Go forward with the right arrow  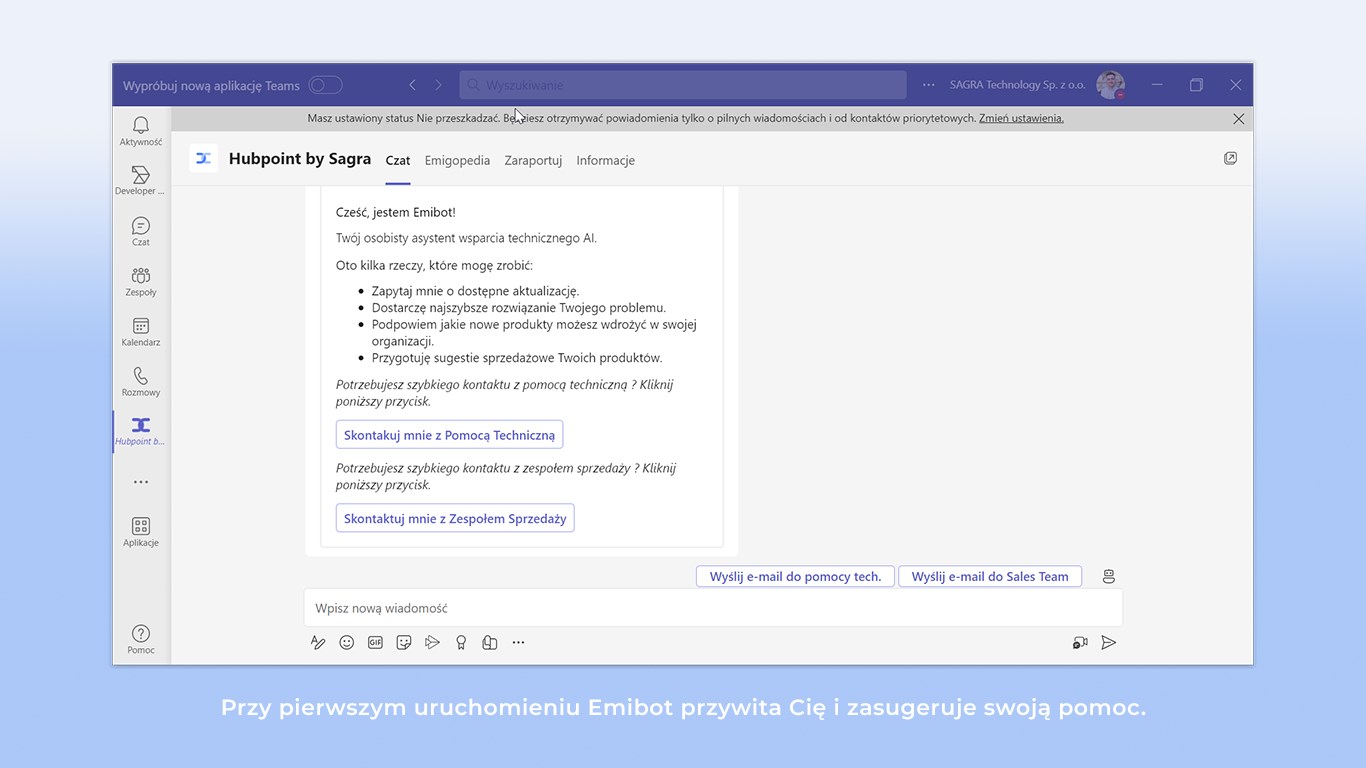pyautogui.click(x=439, y=85)
